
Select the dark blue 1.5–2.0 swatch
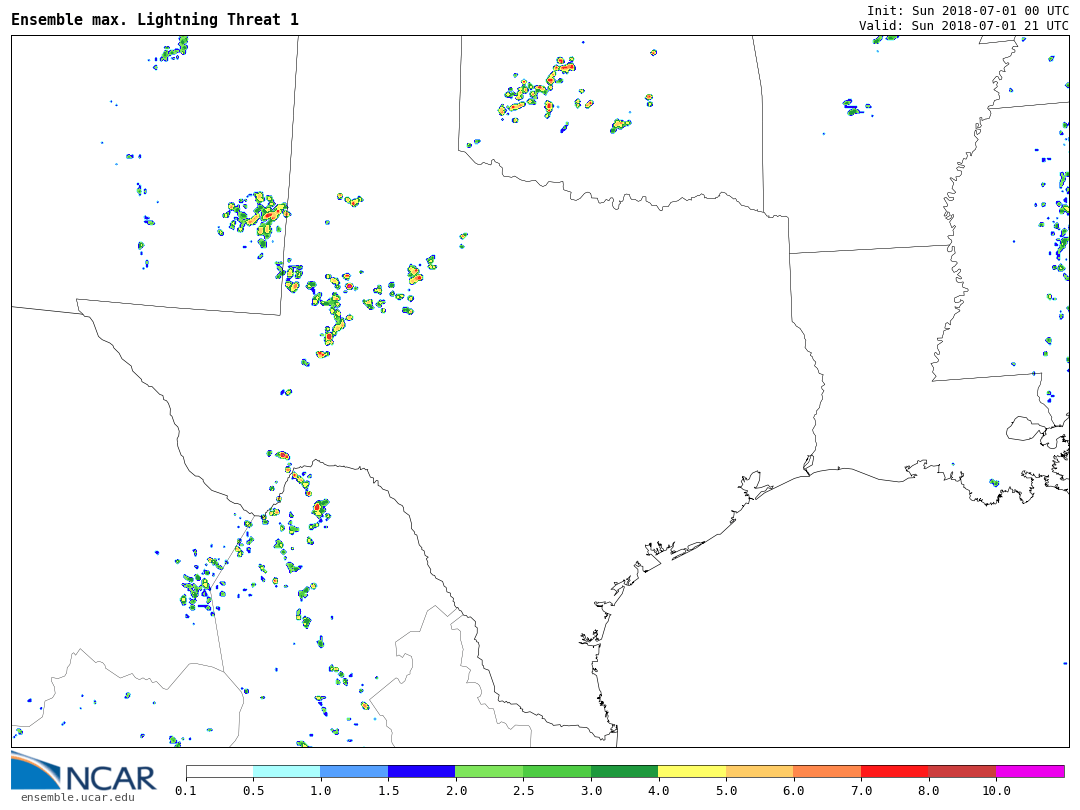click(421, 771)
